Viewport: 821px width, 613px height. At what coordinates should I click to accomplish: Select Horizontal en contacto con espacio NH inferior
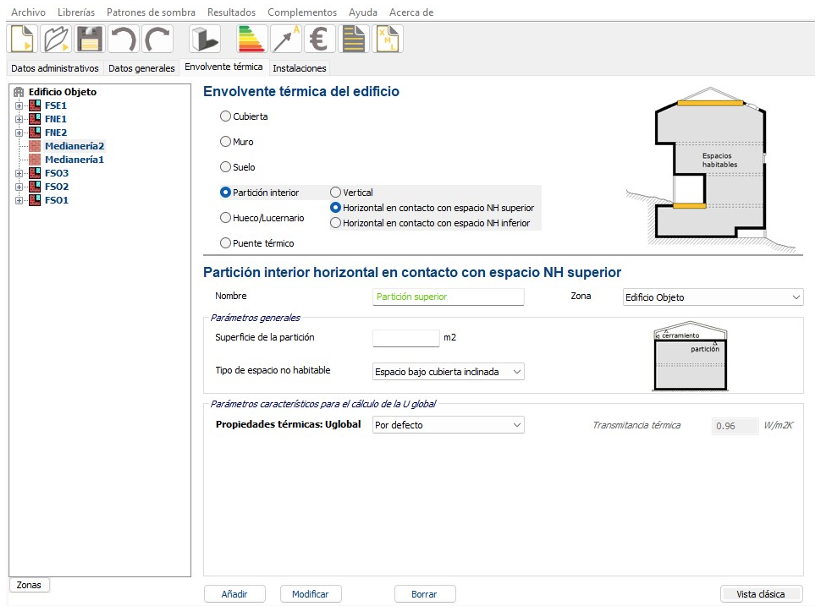(x=336, y=223)
